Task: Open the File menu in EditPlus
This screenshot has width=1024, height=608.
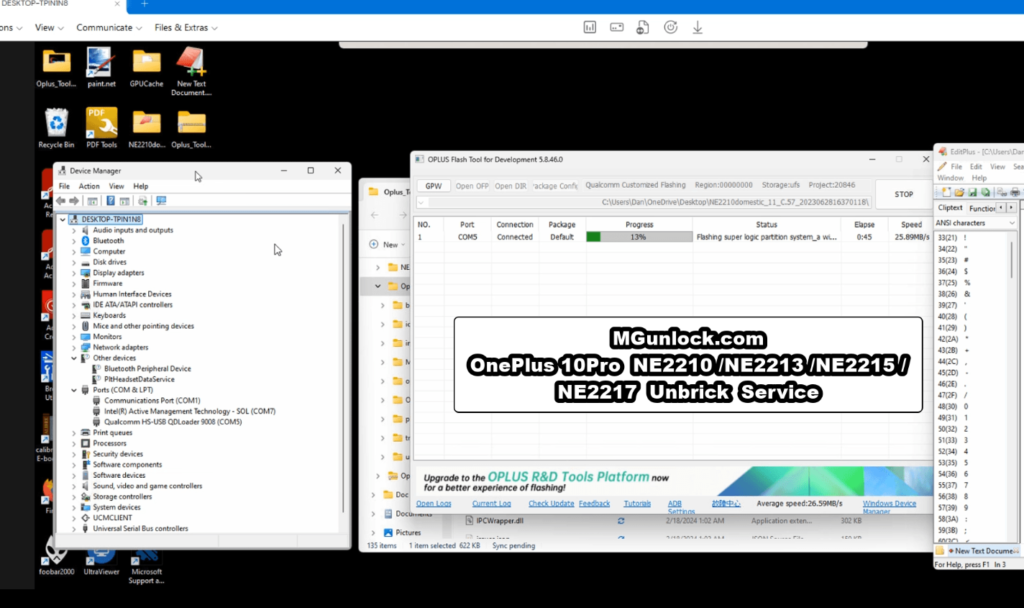Action: [956, 167]
